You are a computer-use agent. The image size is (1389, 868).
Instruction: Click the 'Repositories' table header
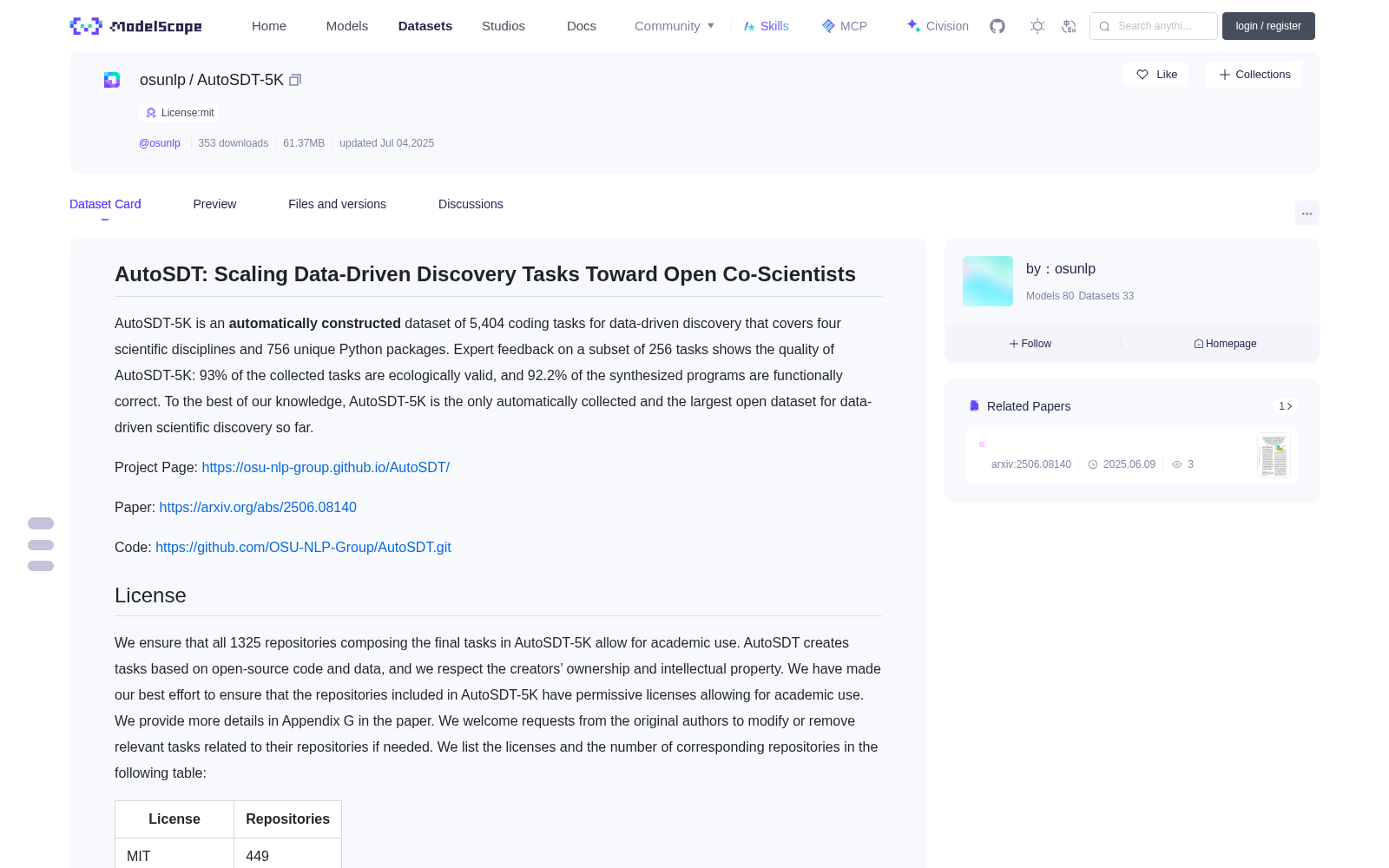click(x=288, y=819)
